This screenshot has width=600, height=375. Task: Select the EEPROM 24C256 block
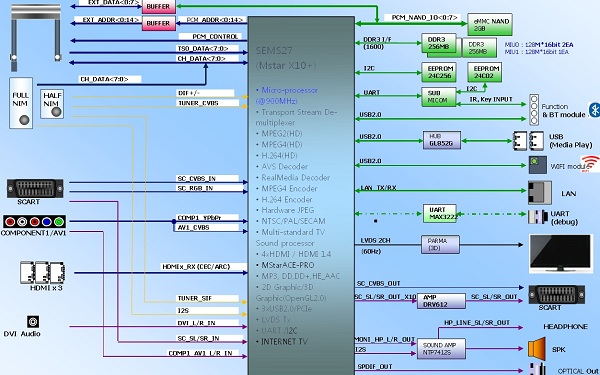pyautogui.click(x=440, y=72)
